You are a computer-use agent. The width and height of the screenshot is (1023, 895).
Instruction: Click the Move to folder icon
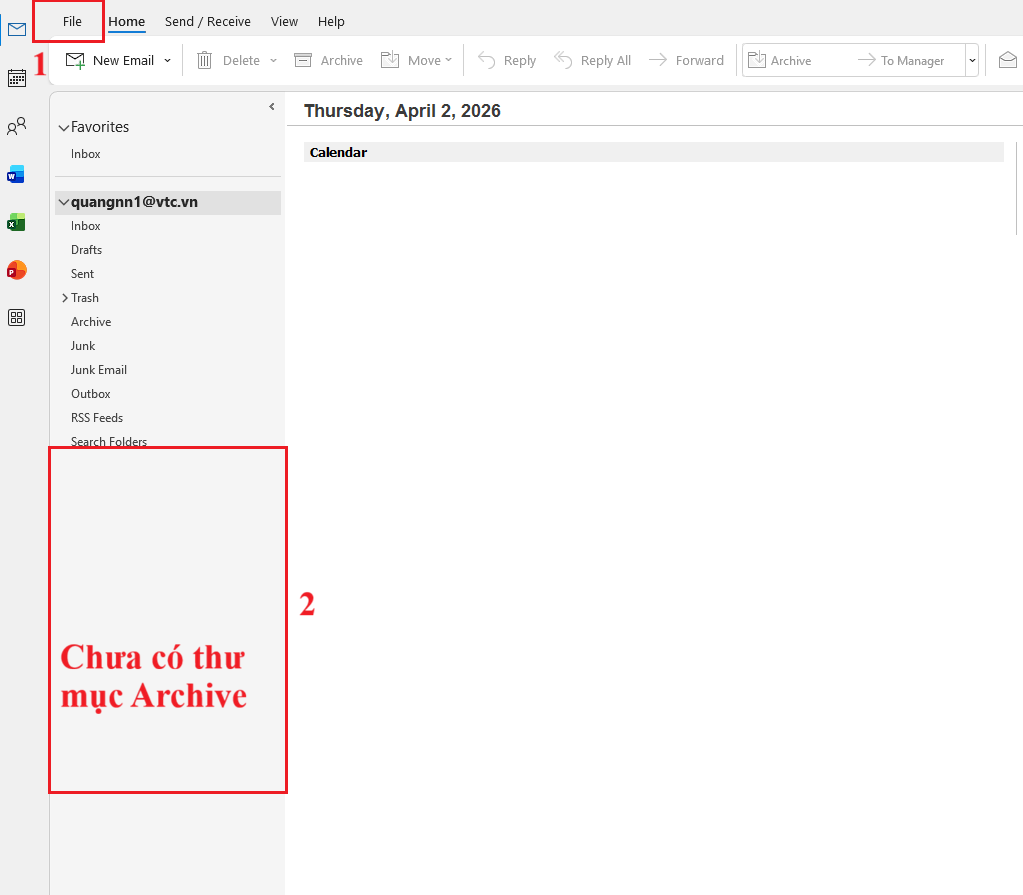coord(390,60)
